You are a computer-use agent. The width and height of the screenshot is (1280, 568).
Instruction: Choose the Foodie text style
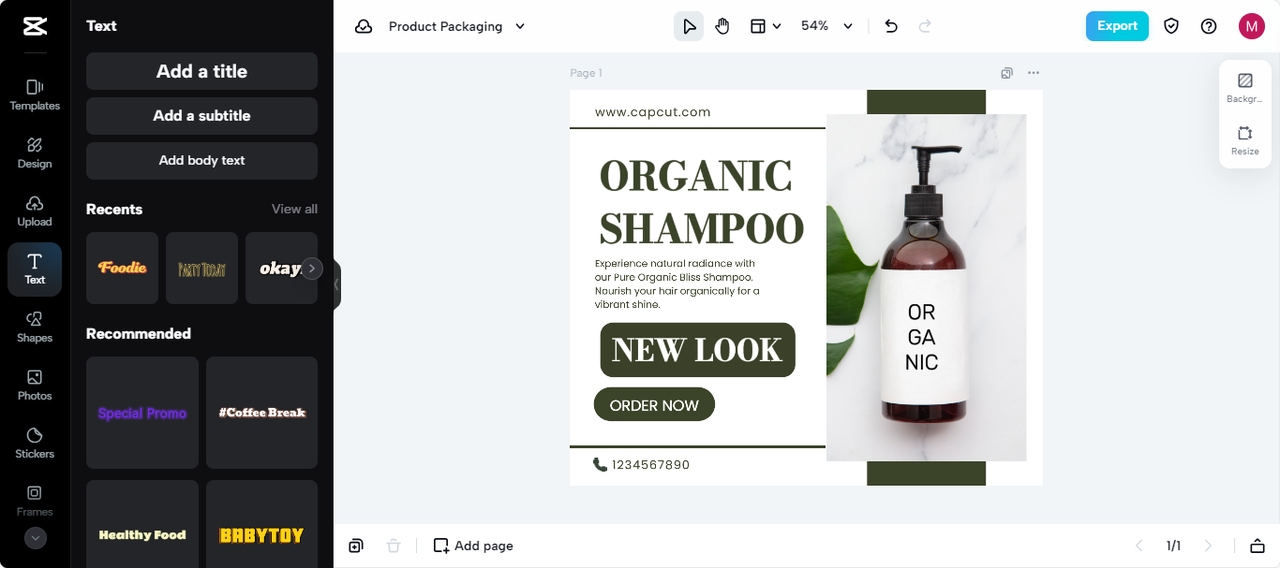(122, 268)
